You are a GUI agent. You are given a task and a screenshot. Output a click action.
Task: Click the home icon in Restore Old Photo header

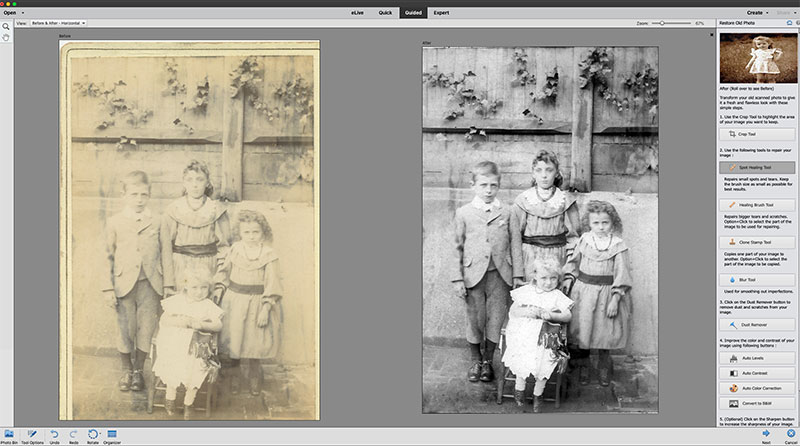(x=789, y=23)
